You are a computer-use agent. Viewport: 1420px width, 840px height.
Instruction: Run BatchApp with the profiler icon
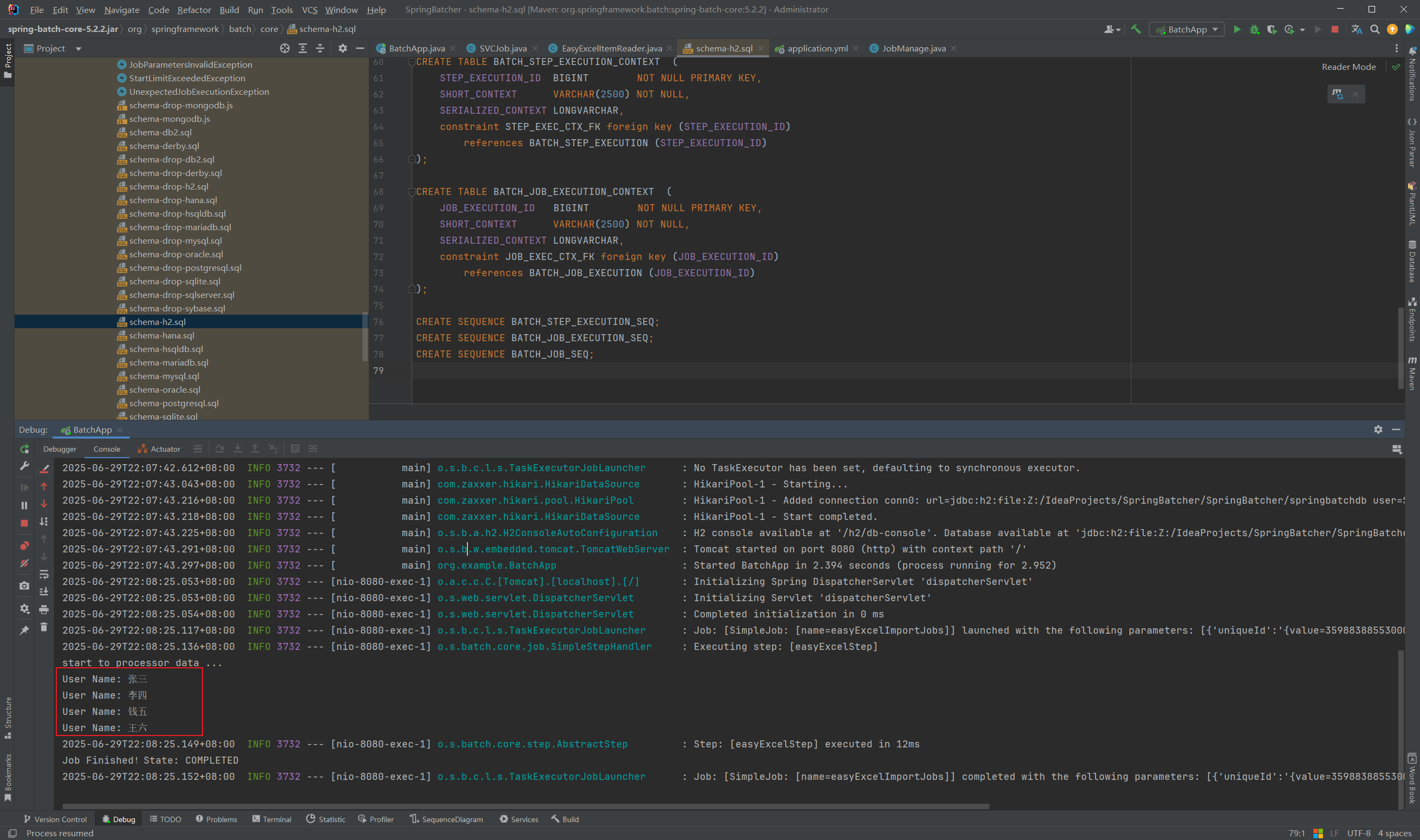tap(1289, 29)
